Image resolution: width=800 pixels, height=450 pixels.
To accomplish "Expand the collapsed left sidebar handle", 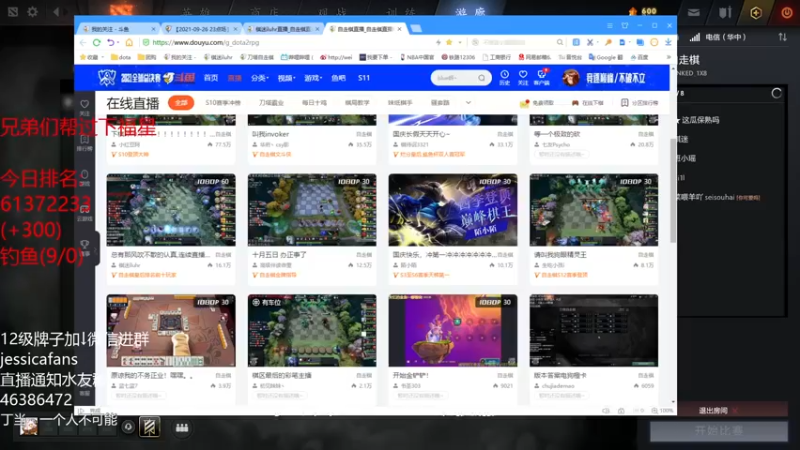I will coord(97,247).
